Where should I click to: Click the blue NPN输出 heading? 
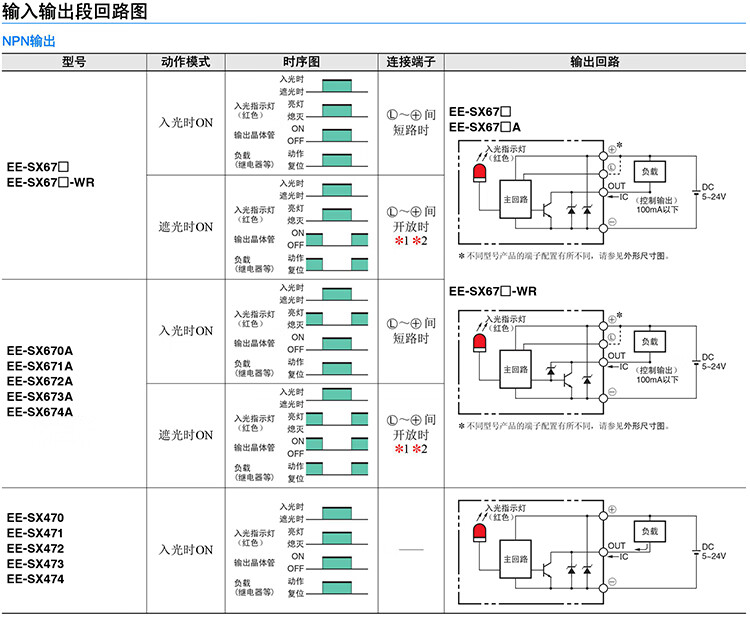click(29, 41)
